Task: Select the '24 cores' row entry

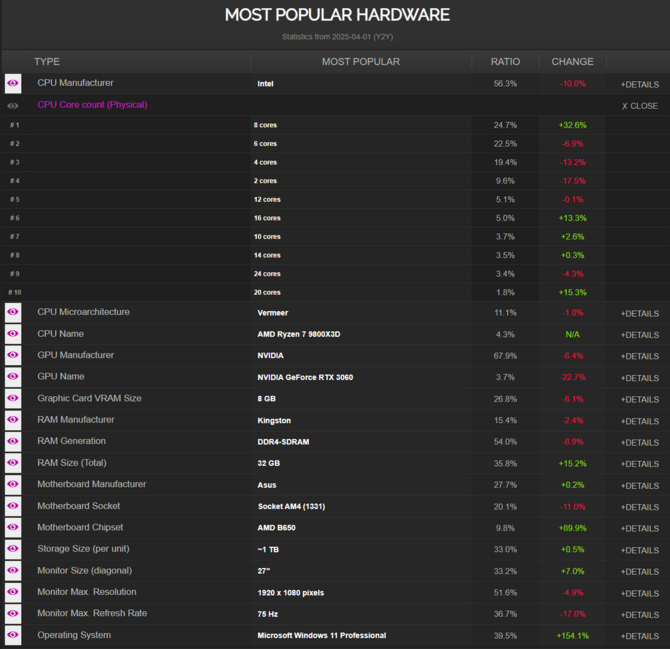Action: click(x=267, y=274)
